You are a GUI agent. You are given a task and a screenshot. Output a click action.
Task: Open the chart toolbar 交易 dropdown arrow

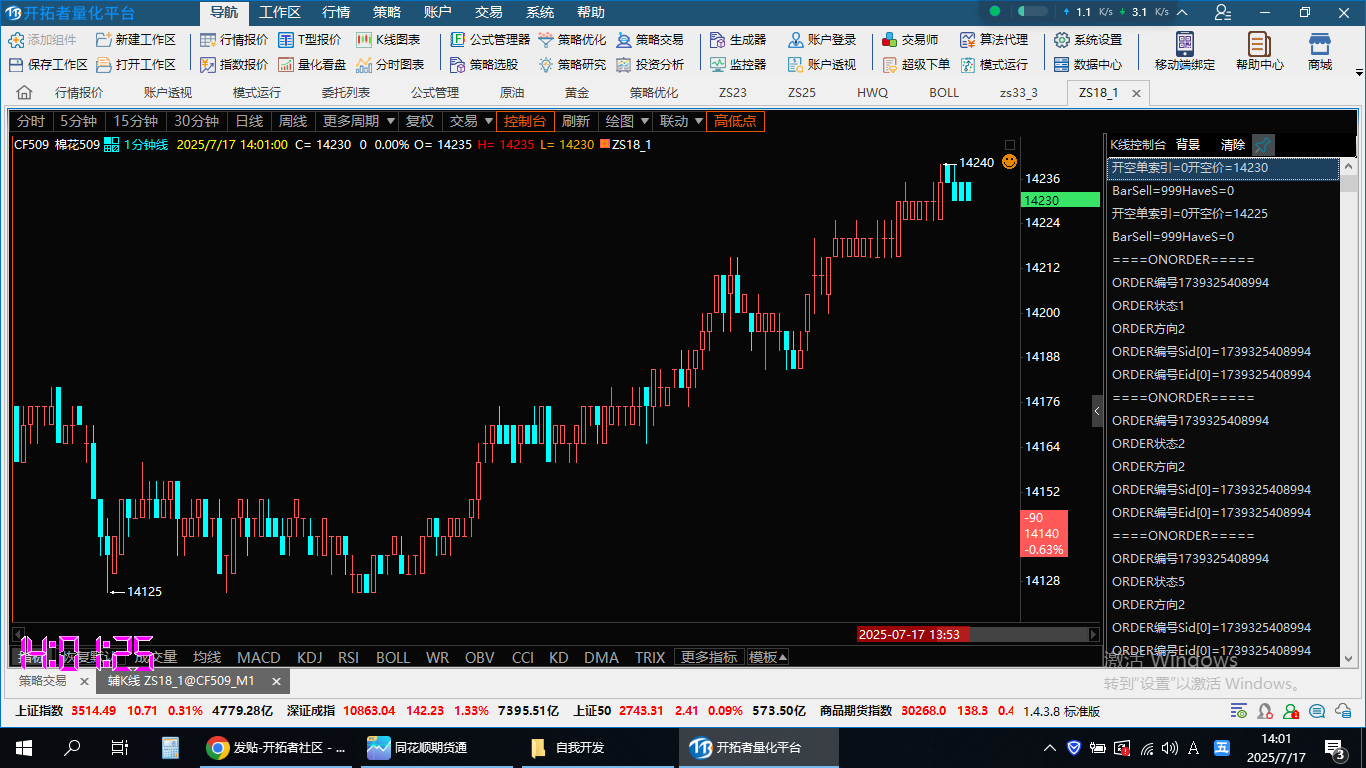click(x=488, y=121)
